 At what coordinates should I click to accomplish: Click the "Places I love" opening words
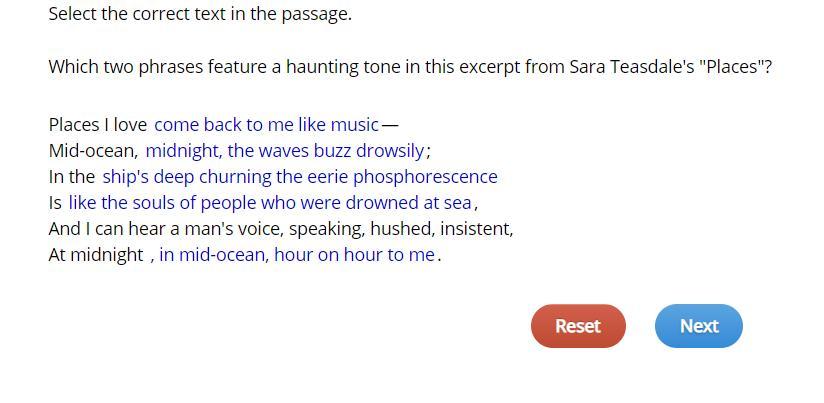pos(98,125)
